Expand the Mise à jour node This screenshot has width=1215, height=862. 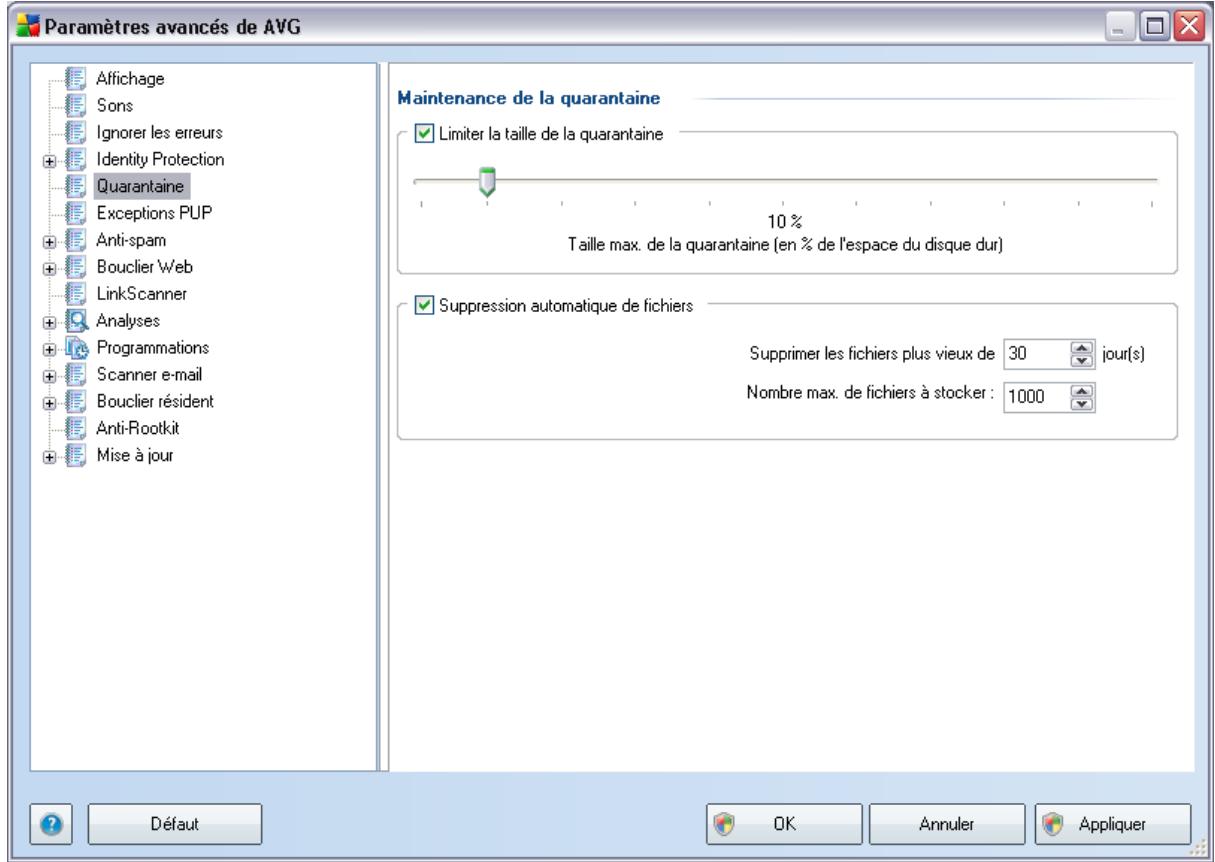pos(48,457)
